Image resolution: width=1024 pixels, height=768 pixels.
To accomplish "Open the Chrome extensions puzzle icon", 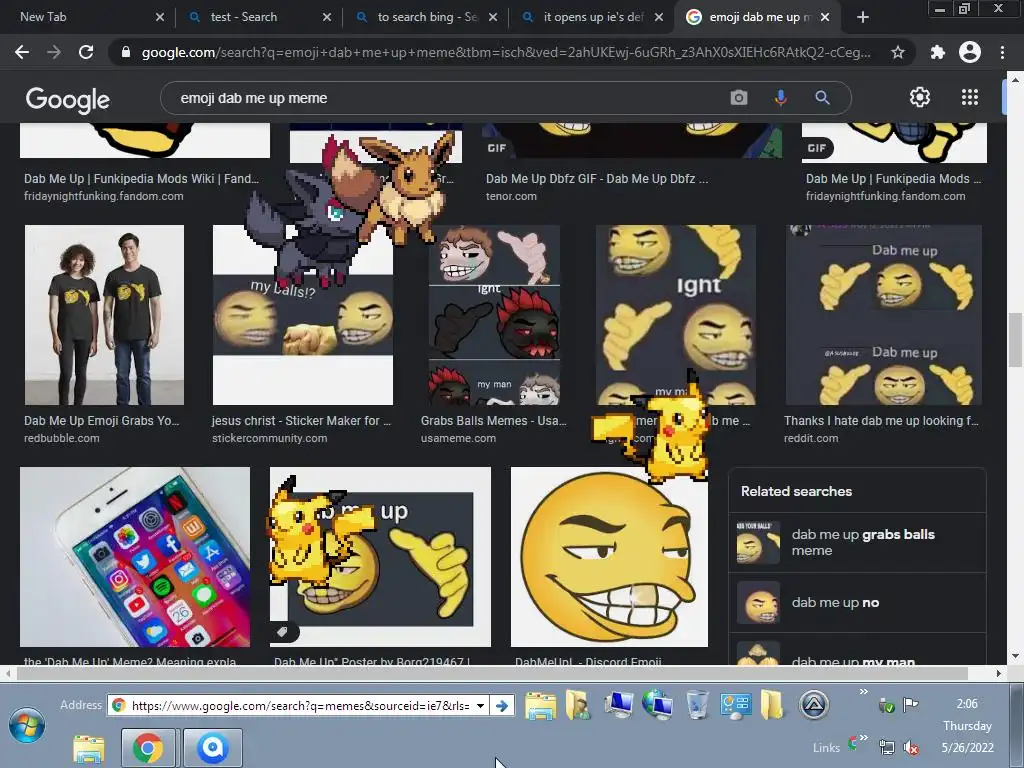I will (937, 52).
